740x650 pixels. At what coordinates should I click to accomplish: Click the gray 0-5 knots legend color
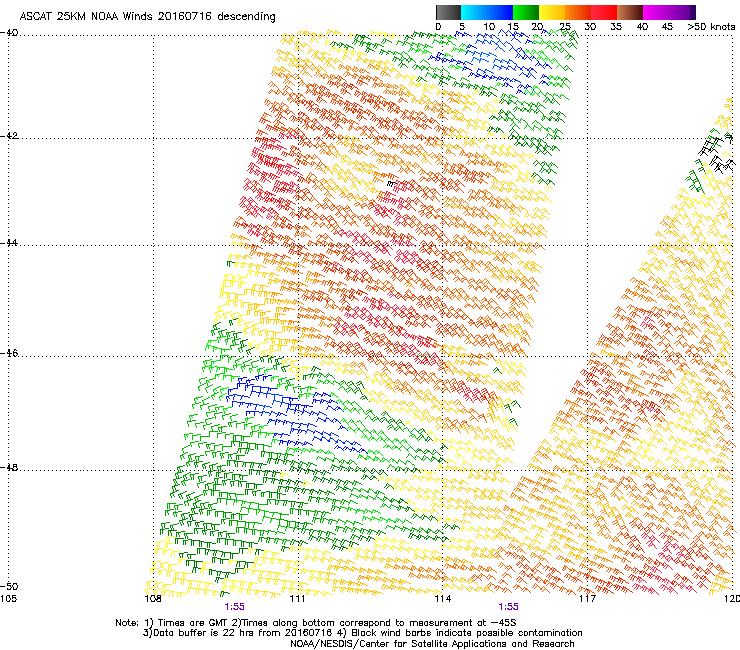click(448, 12)
